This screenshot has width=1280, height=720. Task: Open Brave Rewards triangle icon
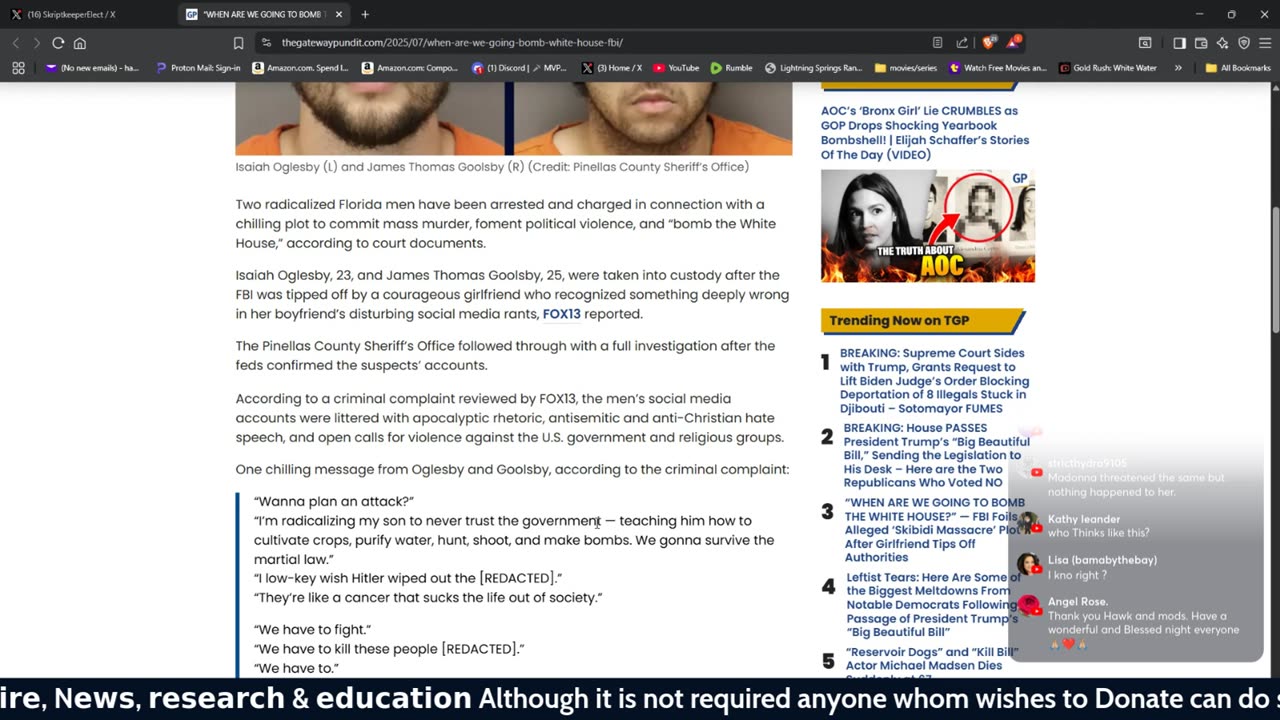(x=1014, y=43)
